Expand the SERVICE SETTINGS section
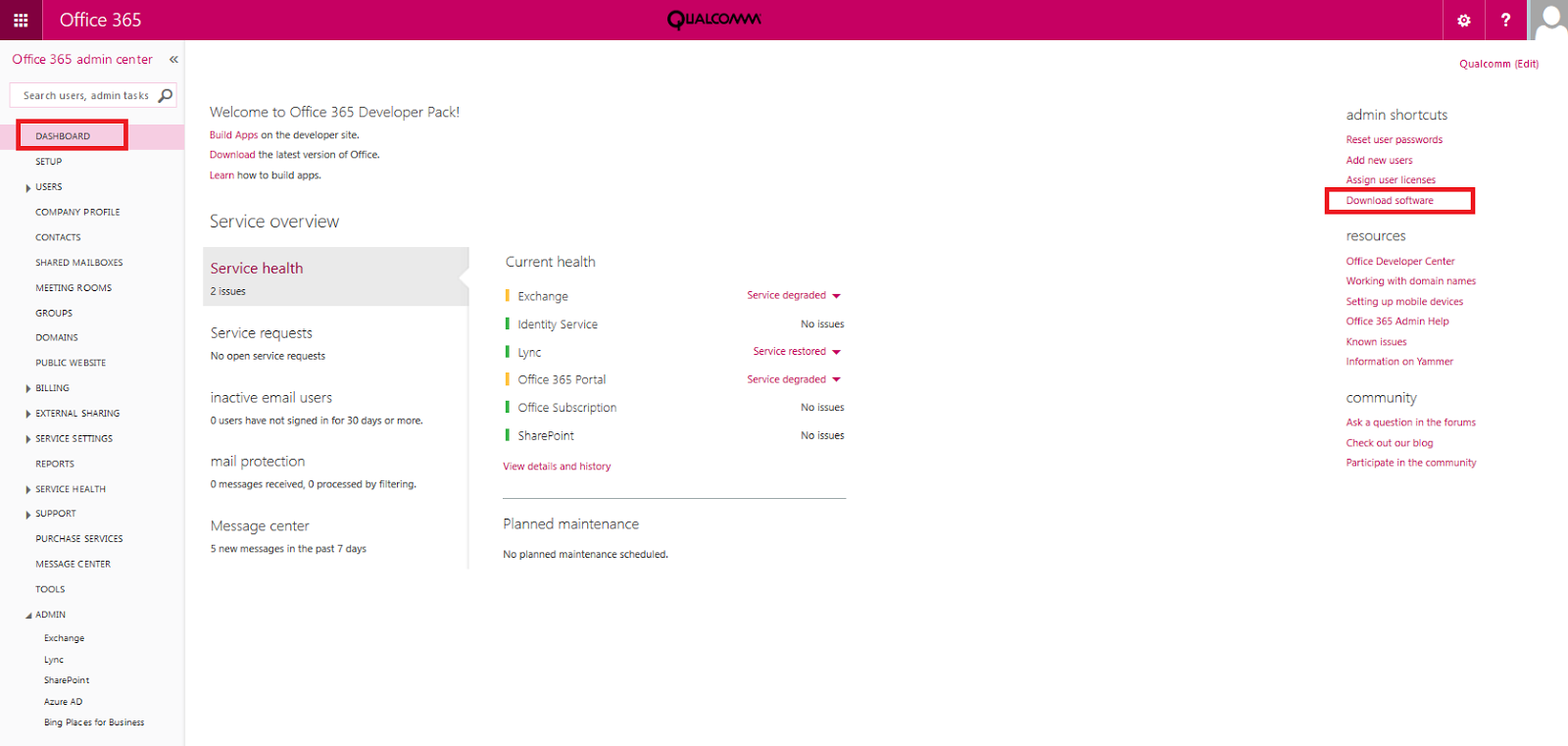 pyautogui.click(x=28, y=439)
